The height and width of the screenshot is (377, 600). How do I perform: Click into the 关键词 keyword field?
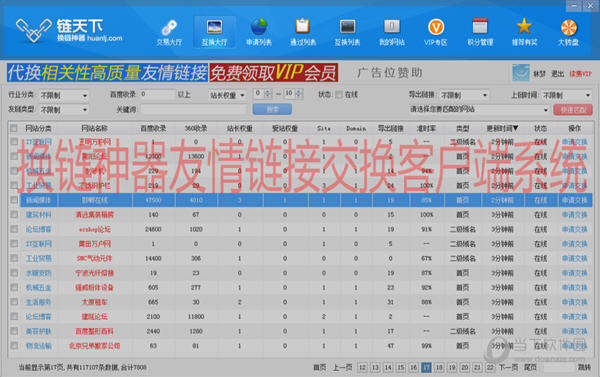click(194, 110)
